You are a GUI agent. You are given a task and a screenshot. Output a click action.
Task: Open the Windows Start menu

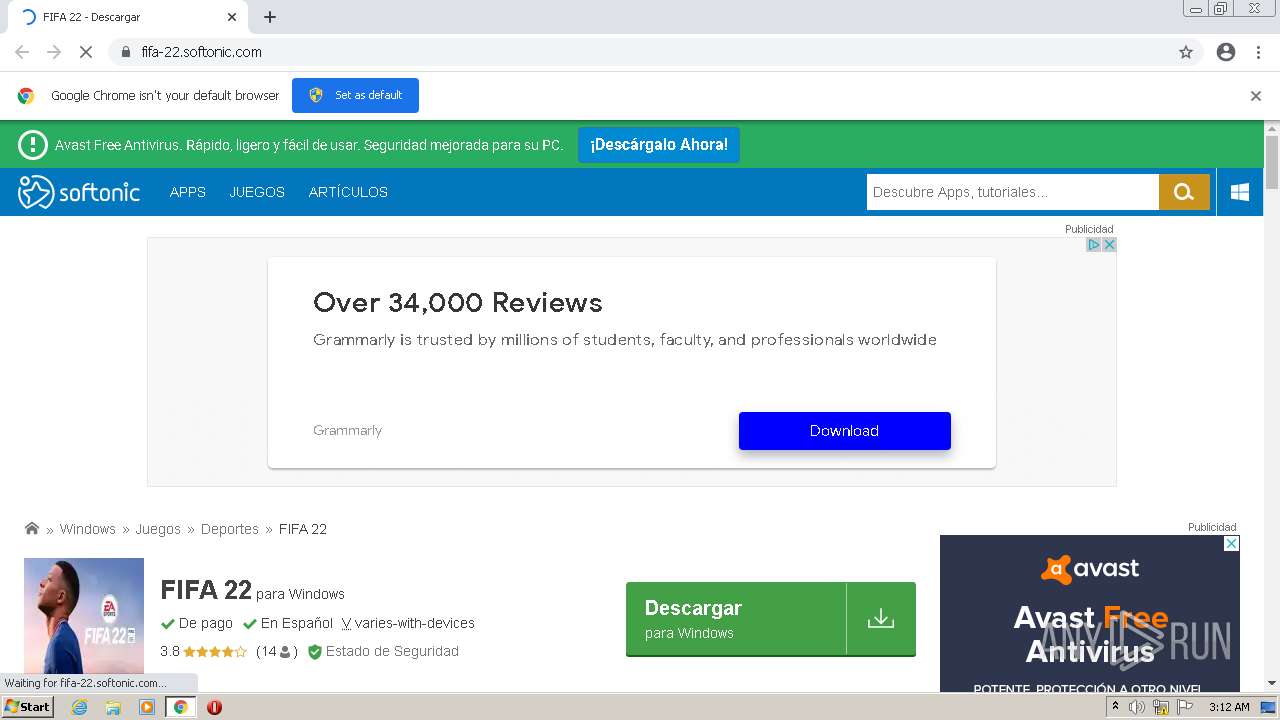point(28,707)
